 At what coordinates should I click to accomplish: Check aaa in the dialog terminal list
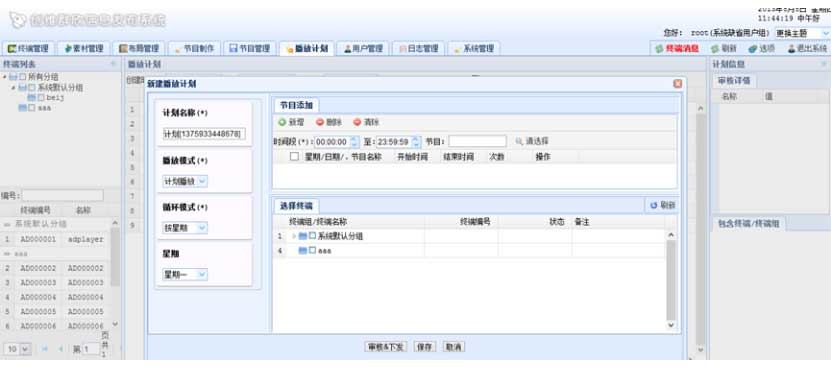[313, 251]
